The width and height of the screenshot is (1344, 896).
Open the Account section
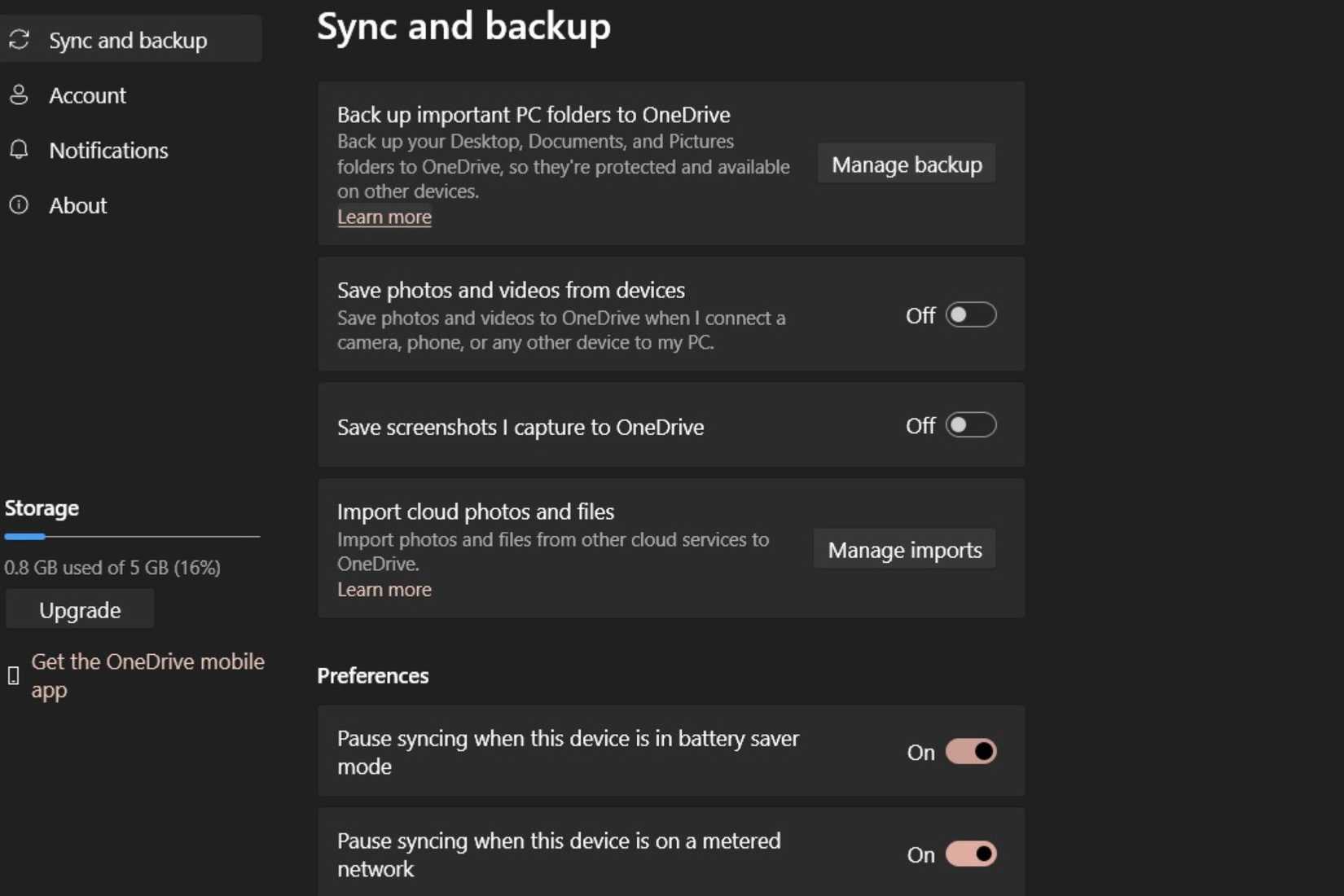131,95
